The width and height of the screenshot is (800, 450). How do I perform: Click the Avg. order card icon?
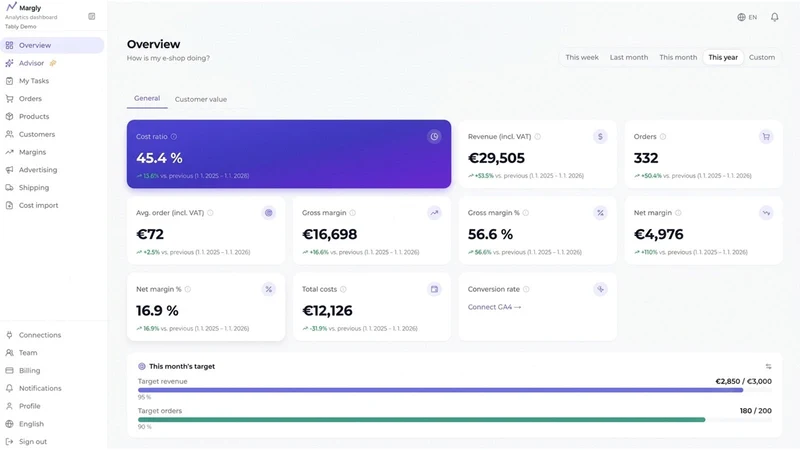(268, 213)
